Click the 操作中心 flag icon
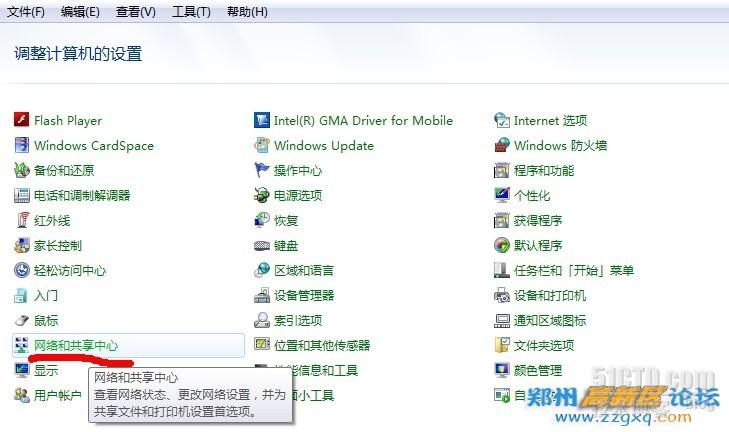The height and width of the screenshot is (432, 729). pyautogui.click(x=261, y=170)
